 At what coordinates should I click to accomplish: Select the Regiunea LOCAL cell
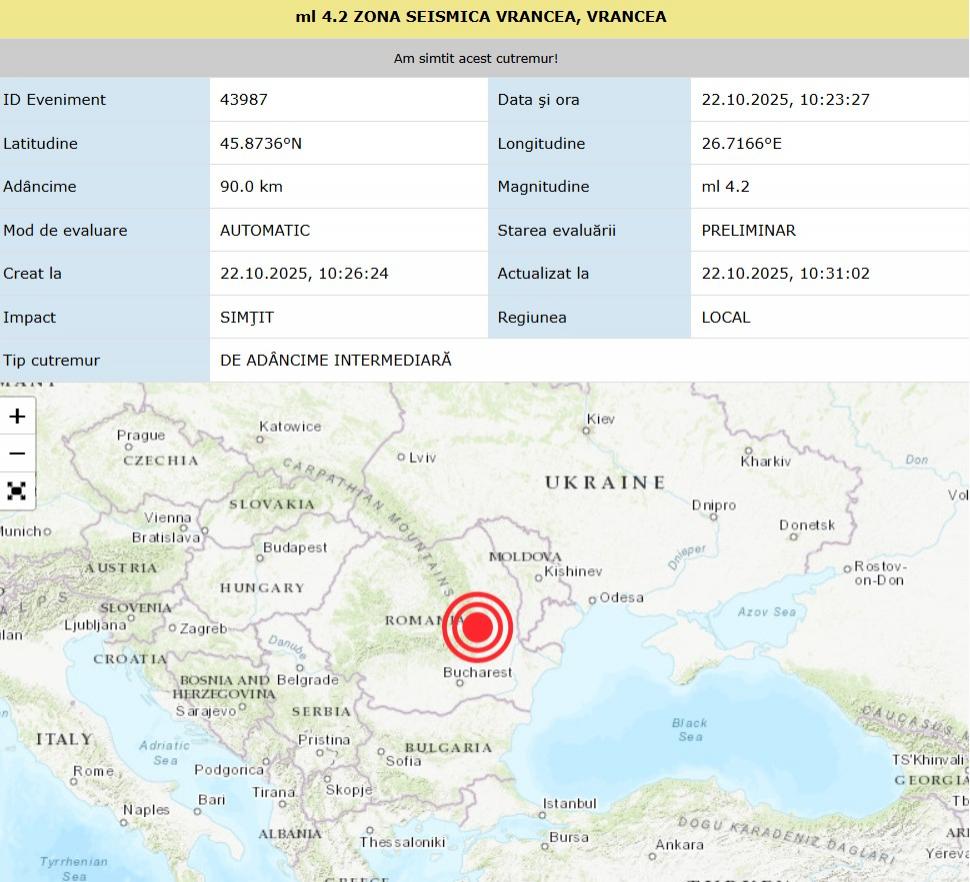pyautogui.click(x=725, y=317)
